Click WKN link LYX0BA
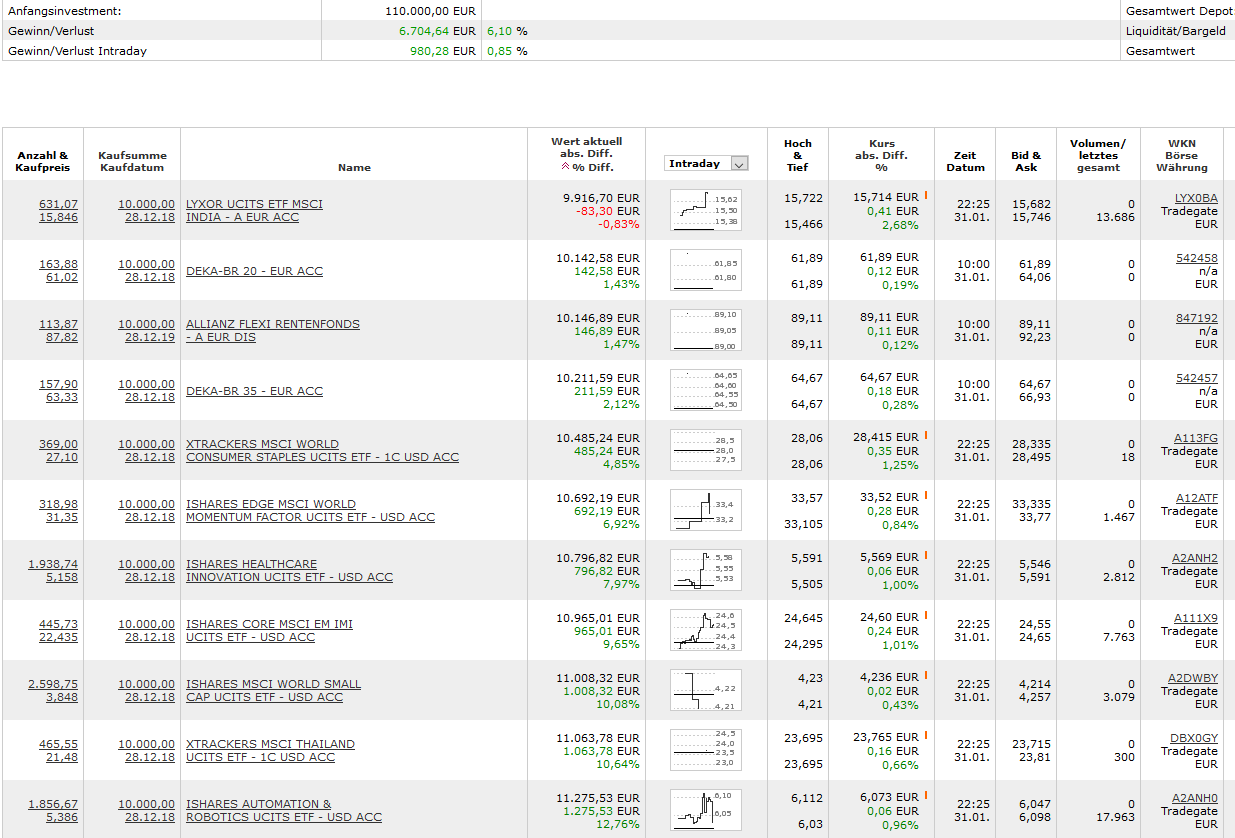The image size is (1235, 838). click(x=1196, y=198)
